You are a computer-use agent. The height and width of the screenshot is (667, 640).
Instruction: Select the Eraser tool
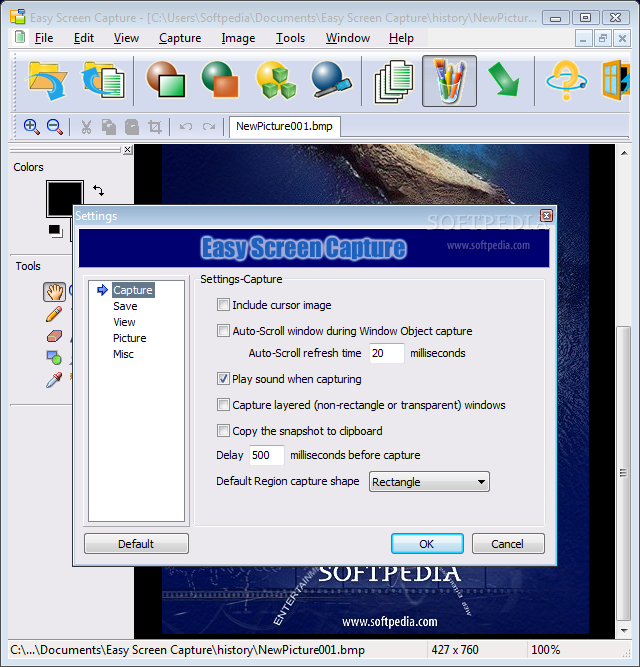click(x=54, y=336)
